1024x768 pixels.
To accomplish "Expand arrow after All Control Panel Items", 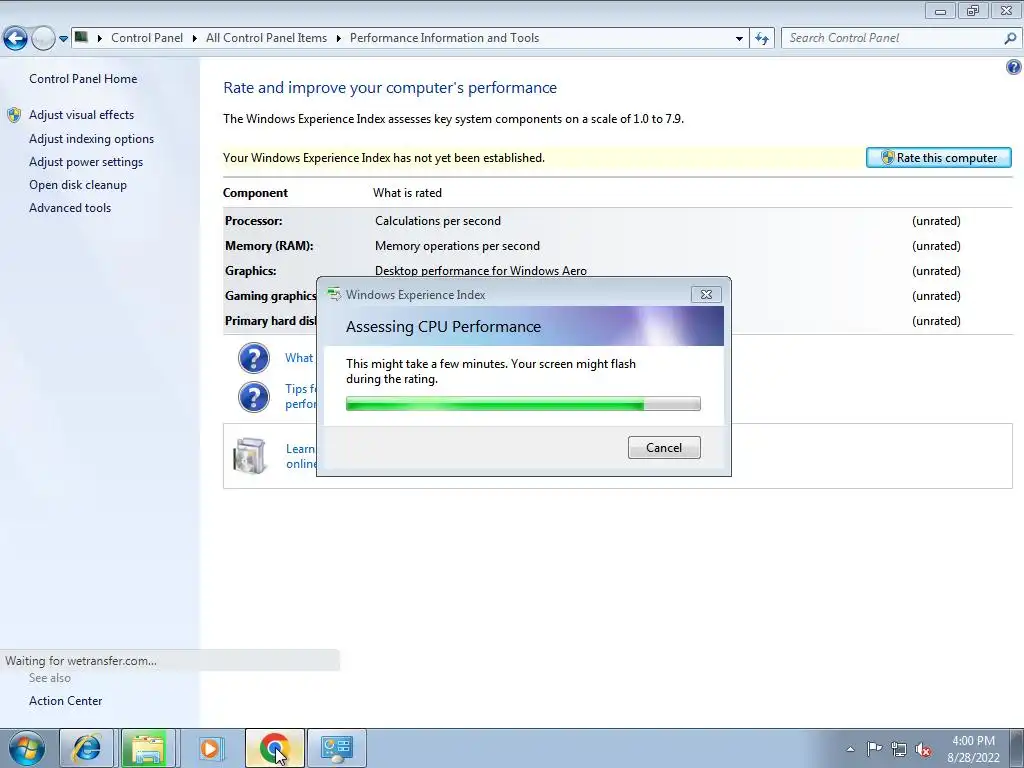I will pos(338,38).
